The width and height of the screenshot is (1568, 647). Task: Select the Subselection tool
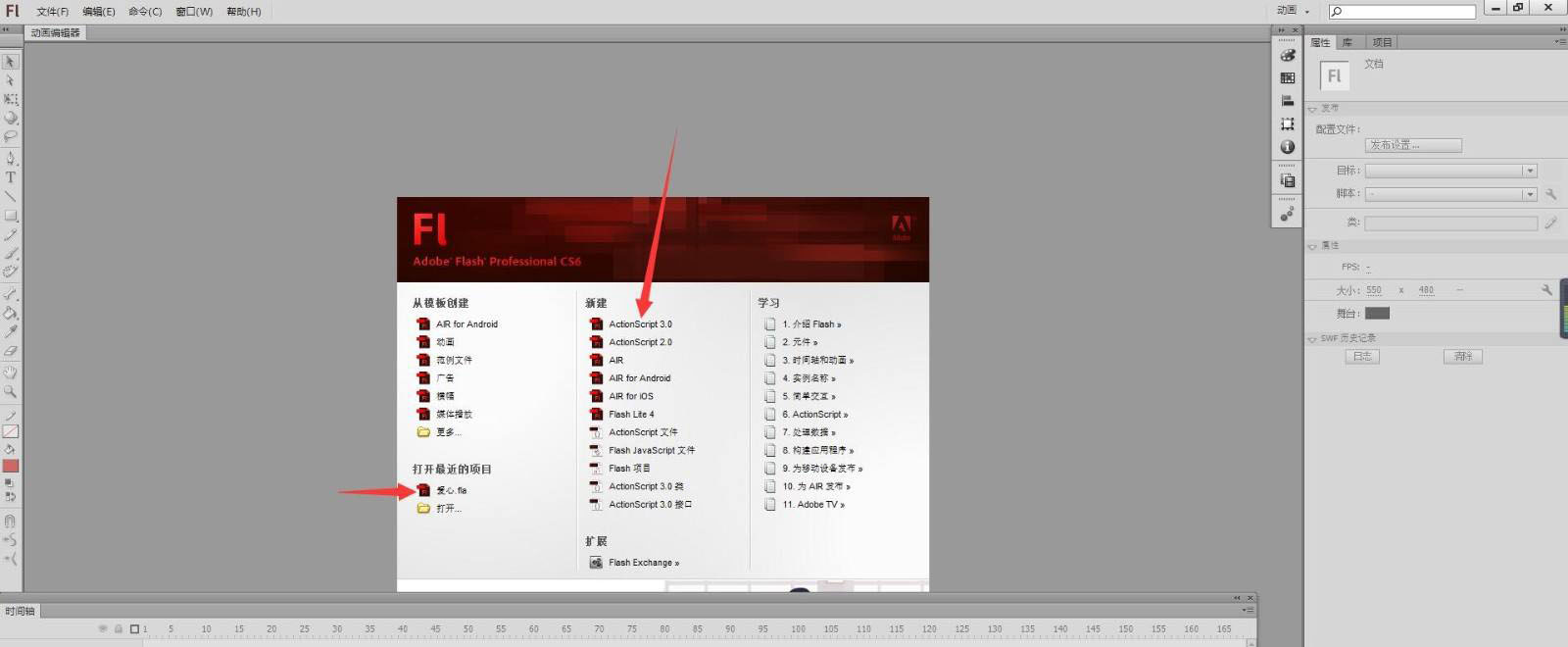pyautogui.click(x=10, y=80)
